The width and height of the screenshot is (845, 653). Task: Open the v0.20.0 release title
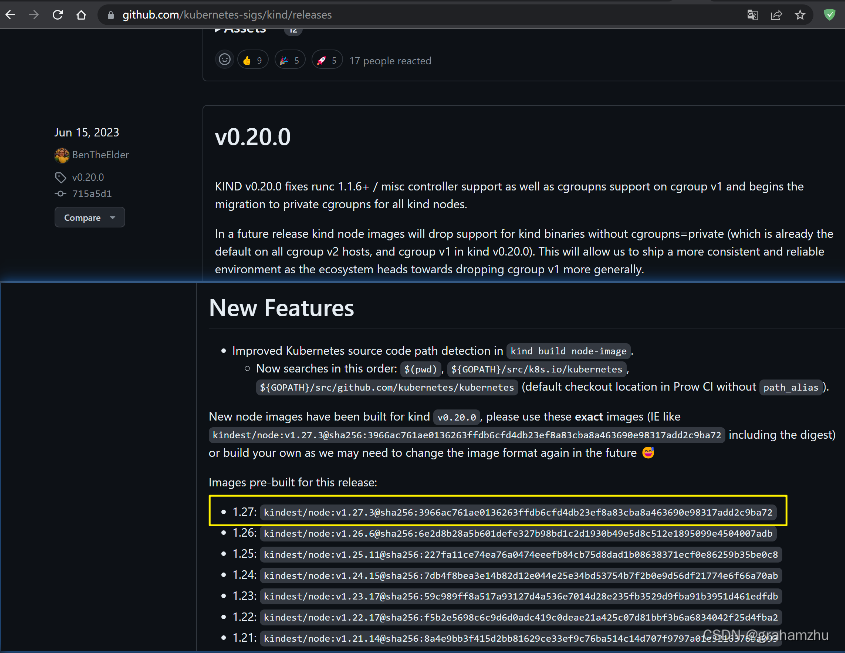point(252,137)
